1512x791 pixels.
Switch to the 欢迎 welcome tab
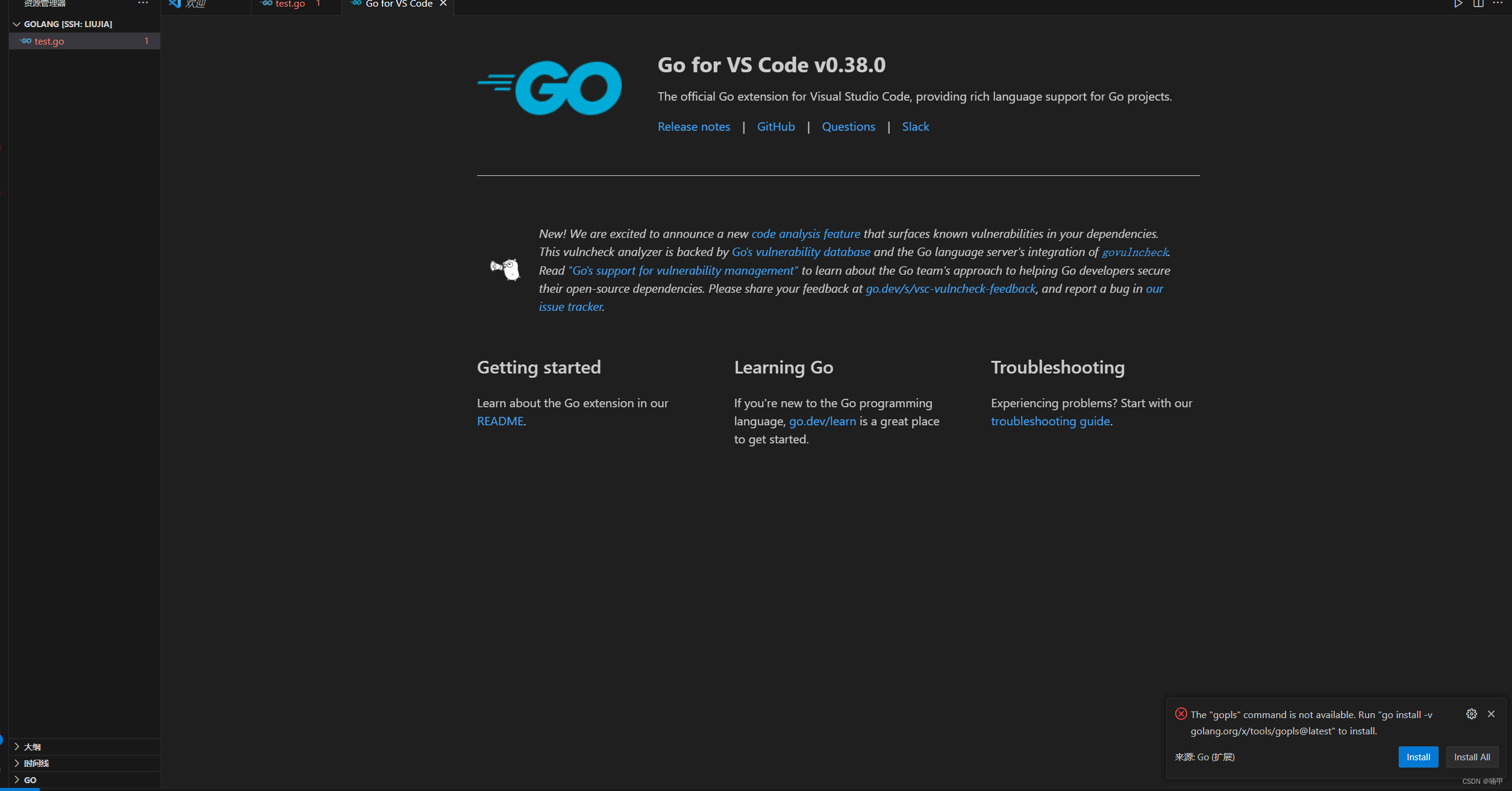pos(195,4)
